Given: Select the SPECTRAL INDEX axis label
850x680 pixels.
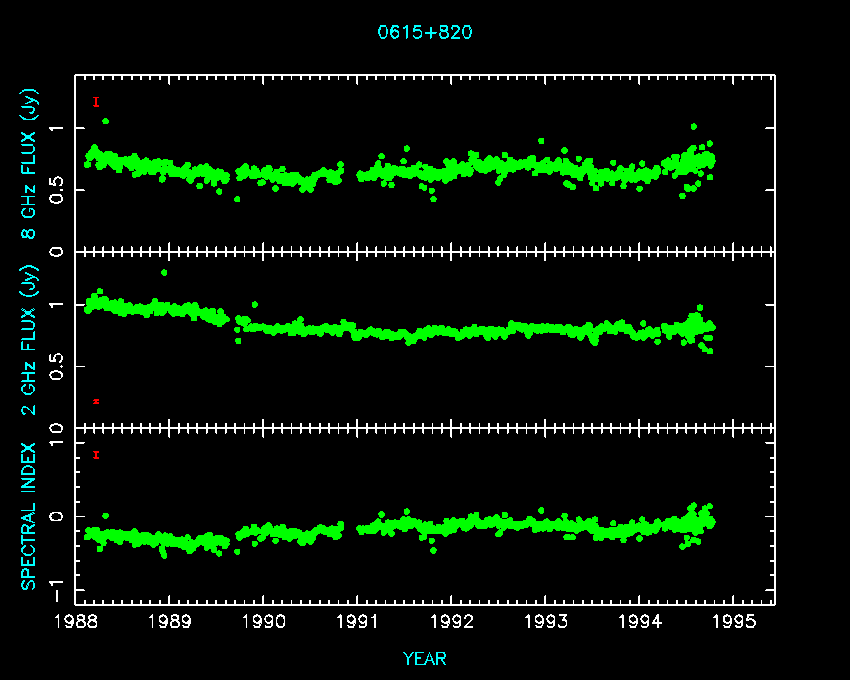Looking at the screenshot, I should pos(30,516).
